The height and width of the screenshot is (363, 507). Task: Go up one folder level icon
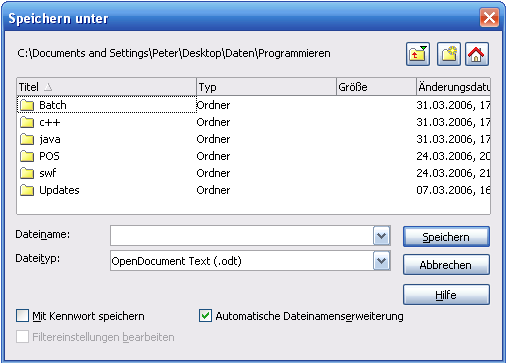coord(418,54)
